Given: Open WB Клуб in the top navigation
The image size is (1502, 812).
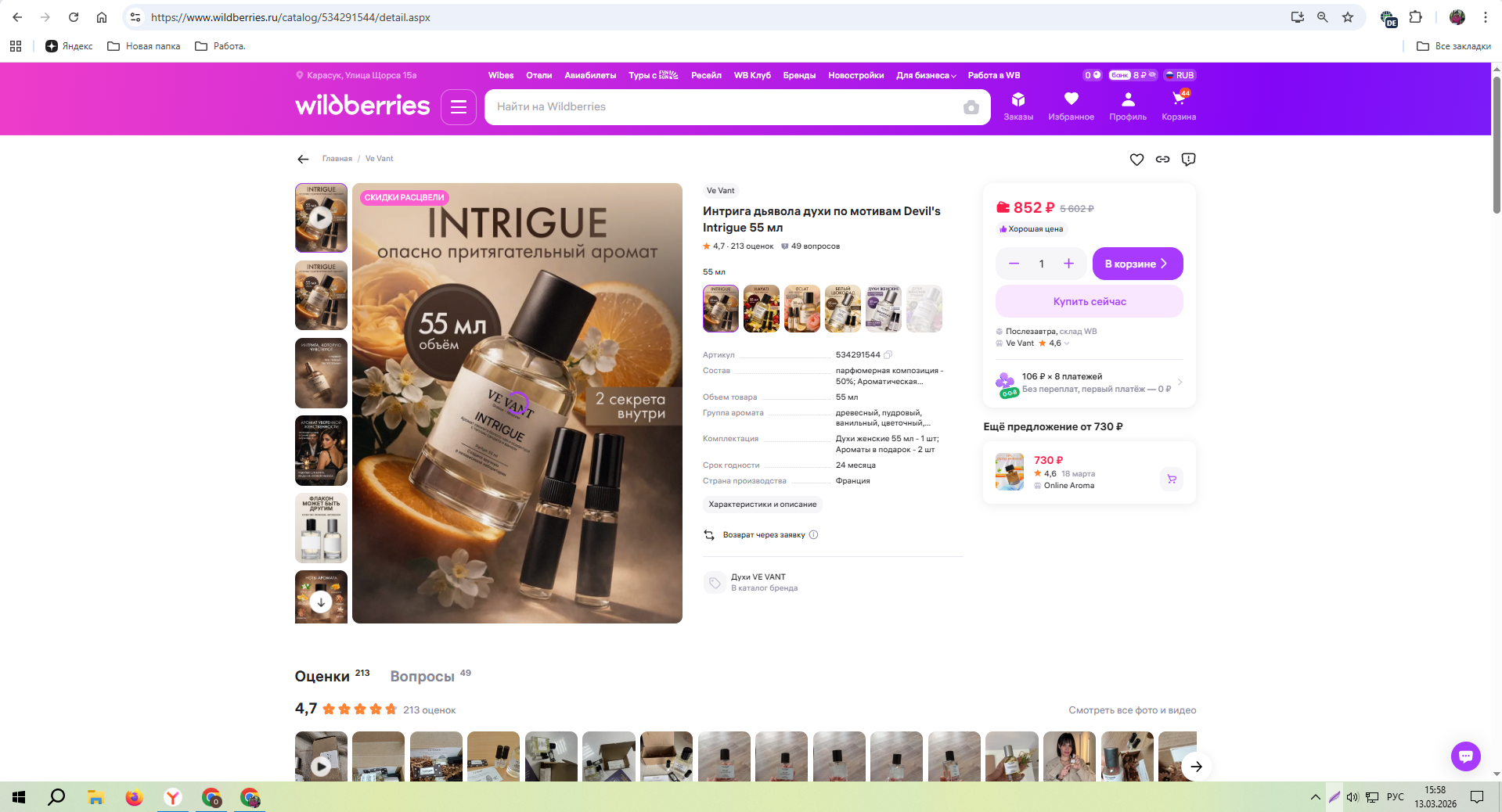Looking at the screenshot, I should pyautogui.click(x=752, y=75).
